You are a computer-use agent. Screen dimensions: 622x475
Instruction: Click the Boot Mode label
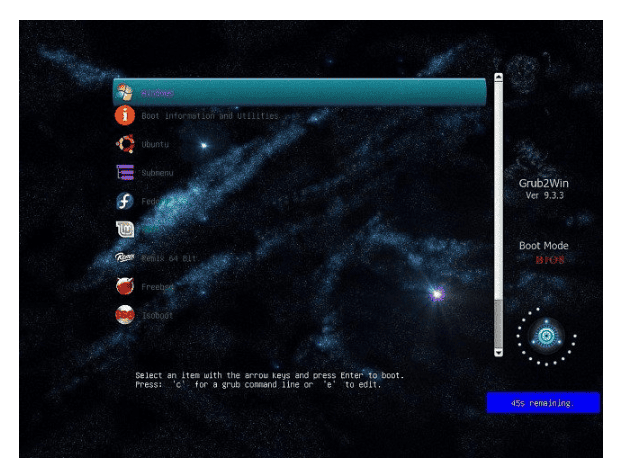click(543, 246)
